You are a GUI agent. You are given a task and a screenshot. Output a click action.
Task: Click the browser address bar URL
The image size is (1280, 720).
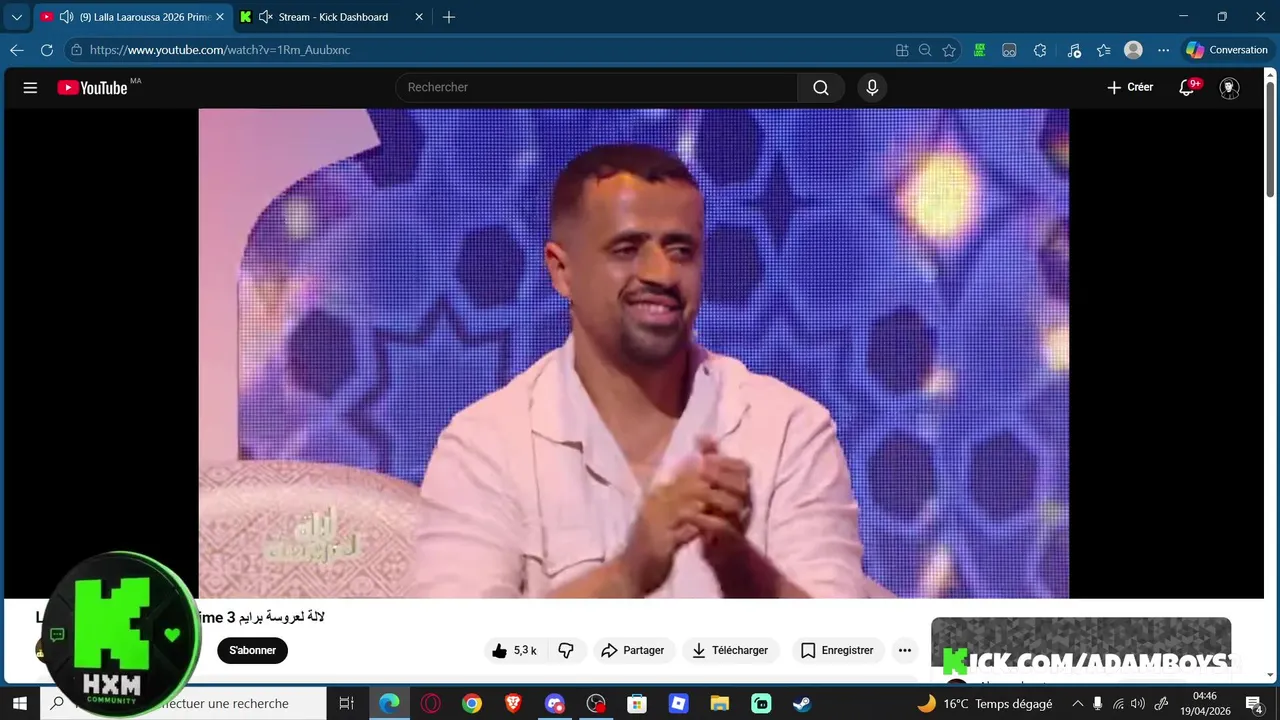tap(220, 50)
